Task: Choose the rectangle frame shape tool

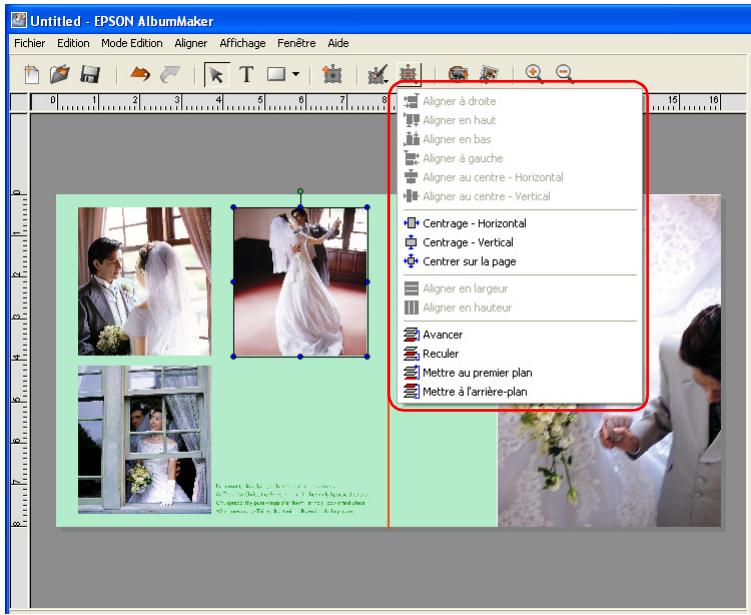Action: pos(276,74)
